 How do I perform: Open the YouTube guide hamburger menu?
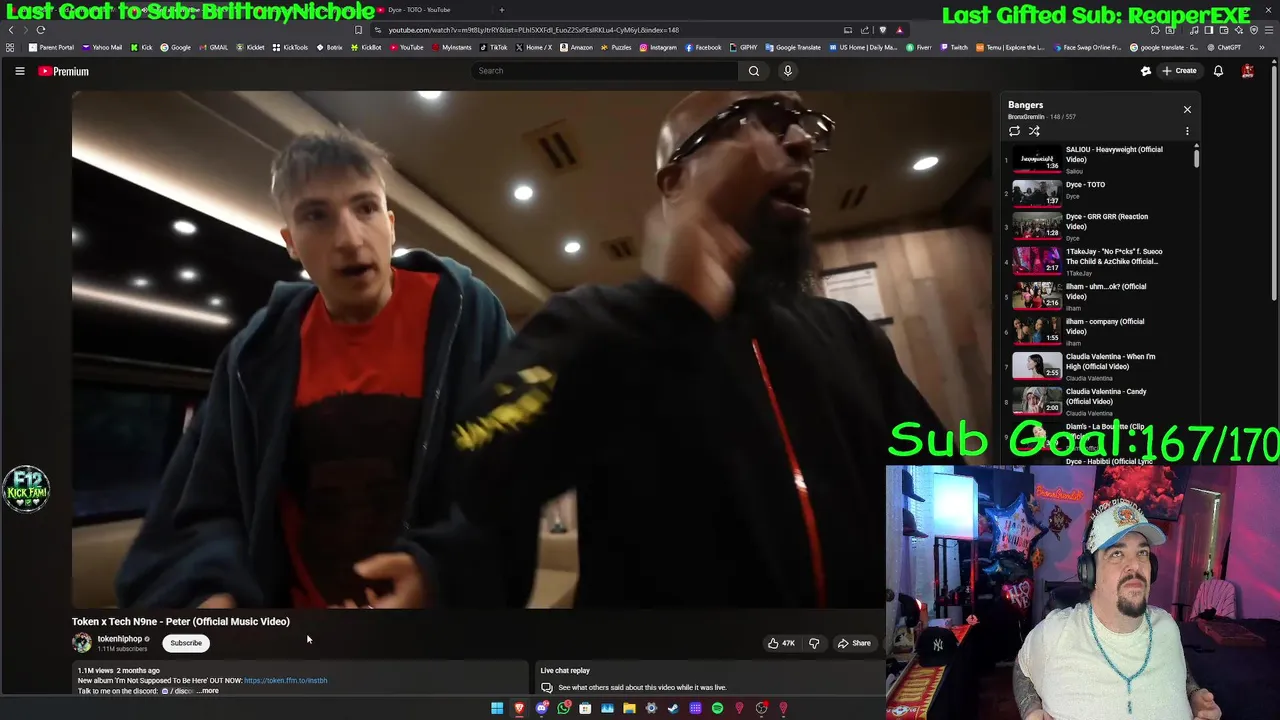[x=19, y=71]
